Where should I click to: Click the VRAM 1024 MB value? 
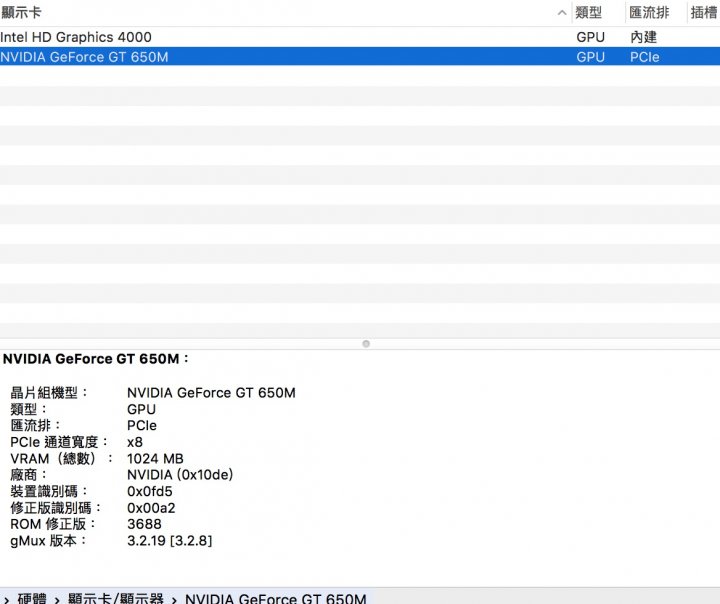click(155, 458)
